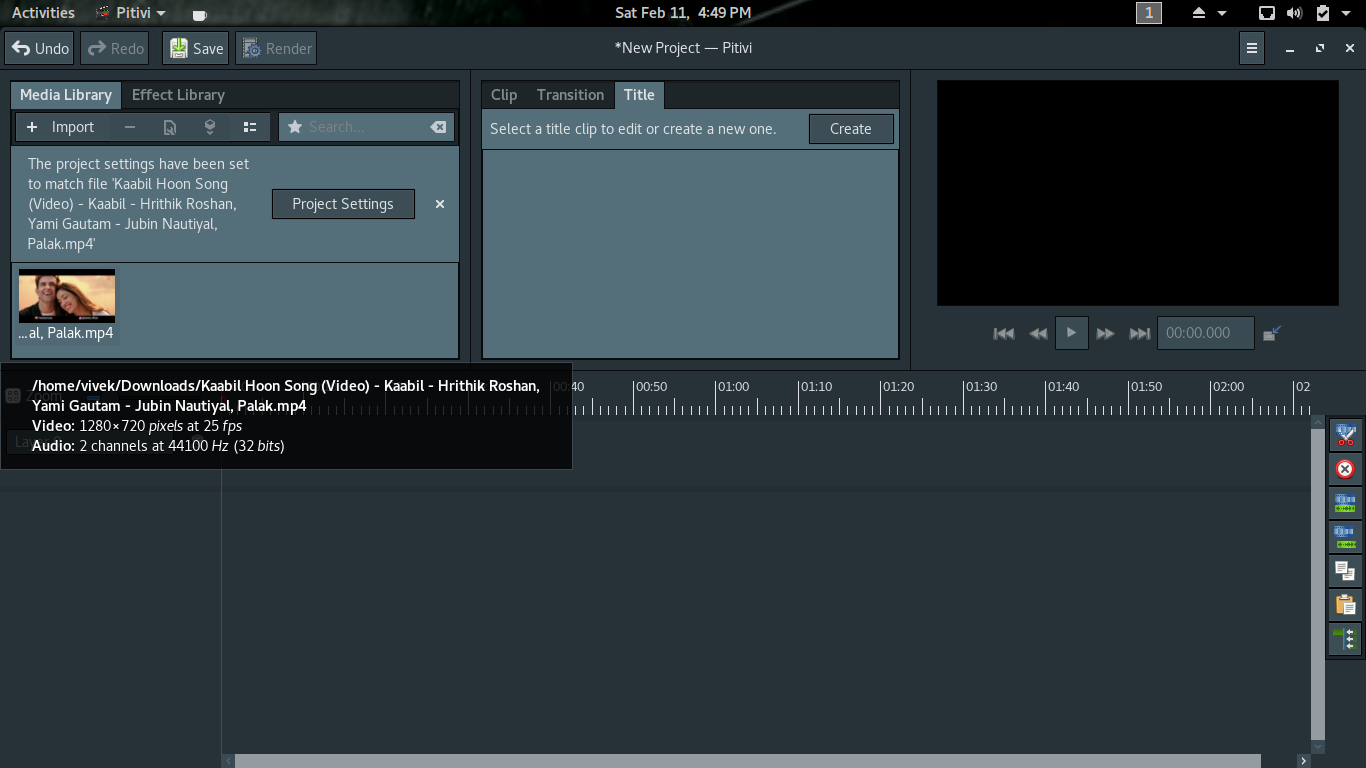
Task: Click the coffee cup icon in top bar
Action: (200, 14)
